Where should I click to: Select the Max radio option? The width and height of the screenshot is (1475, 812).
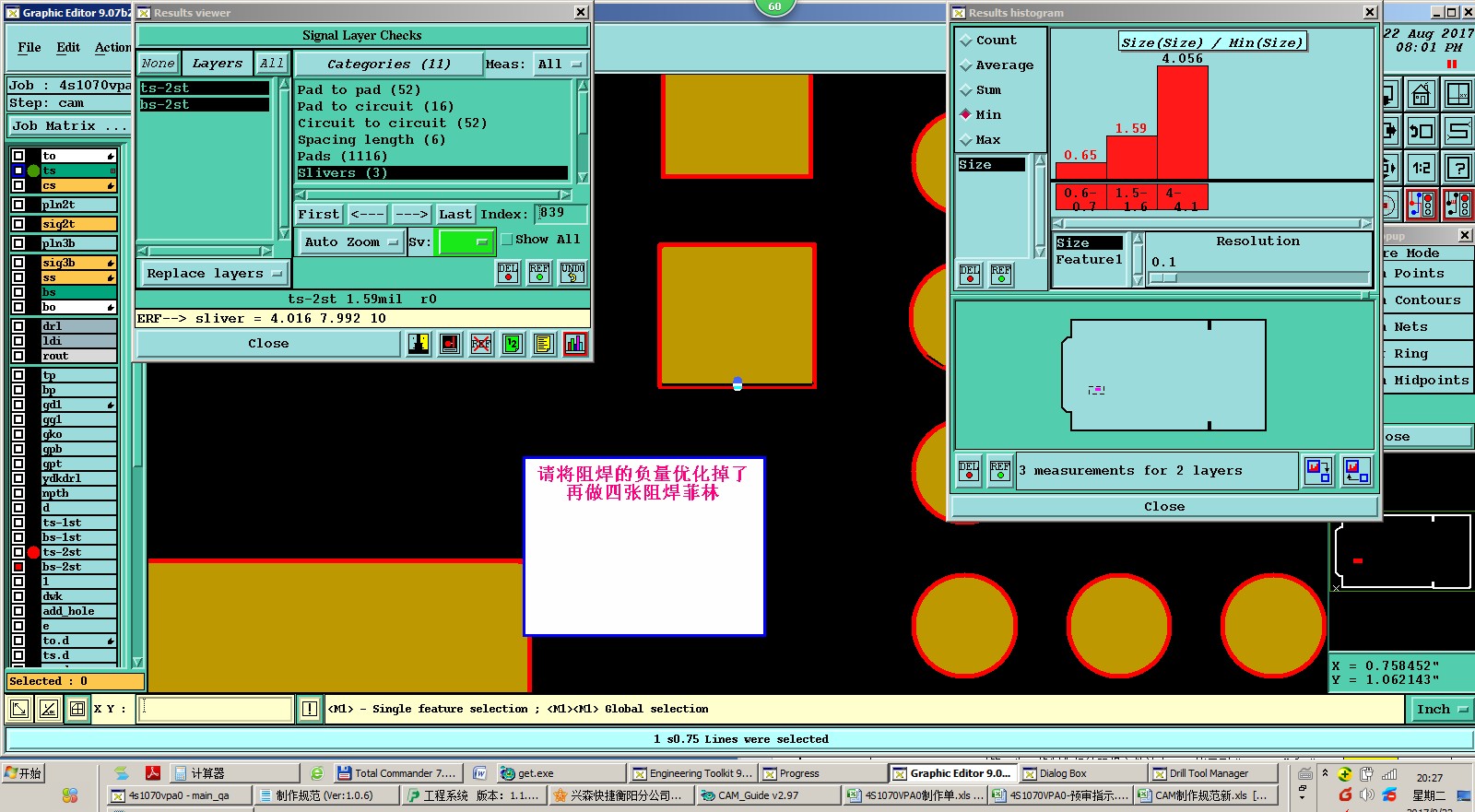966,140
